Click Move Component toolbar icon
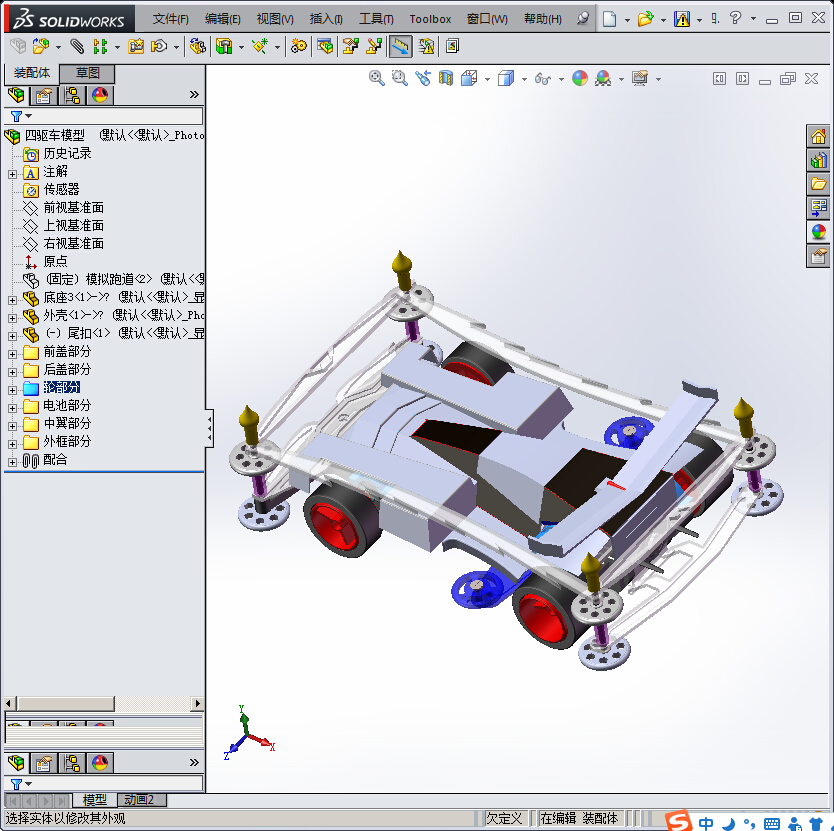This screenshot has height=831, width=834. (159, 47)
